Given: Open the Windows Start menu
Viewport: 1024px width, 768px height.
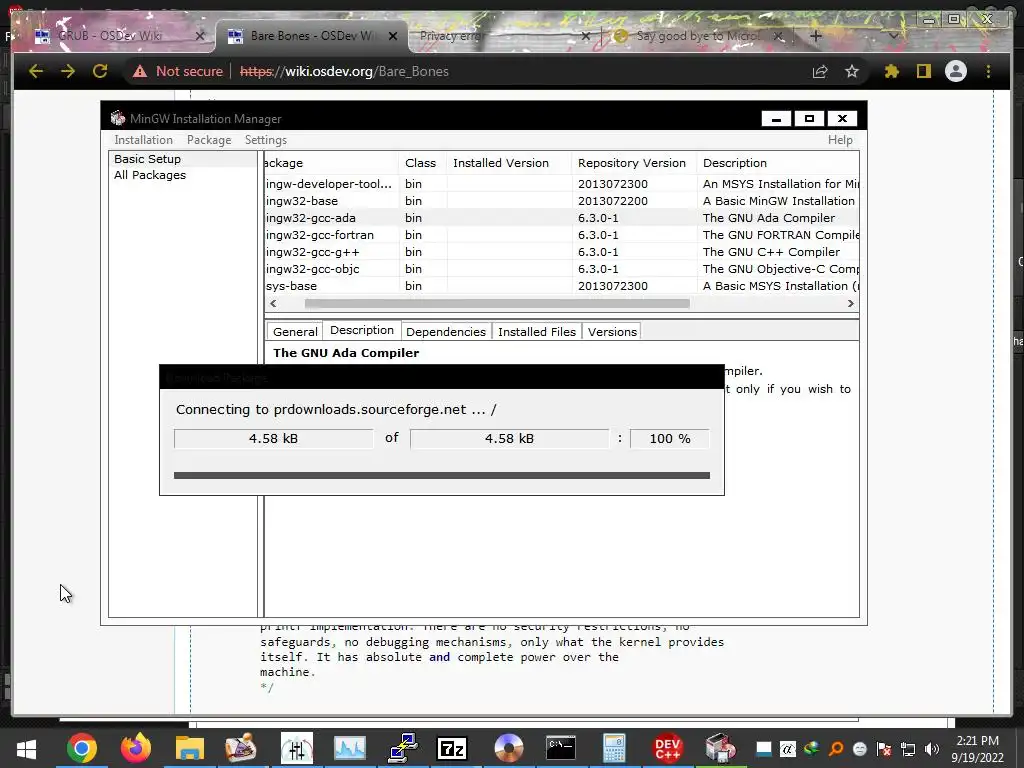Looking at the screenshot, I should tap(27, 748).
